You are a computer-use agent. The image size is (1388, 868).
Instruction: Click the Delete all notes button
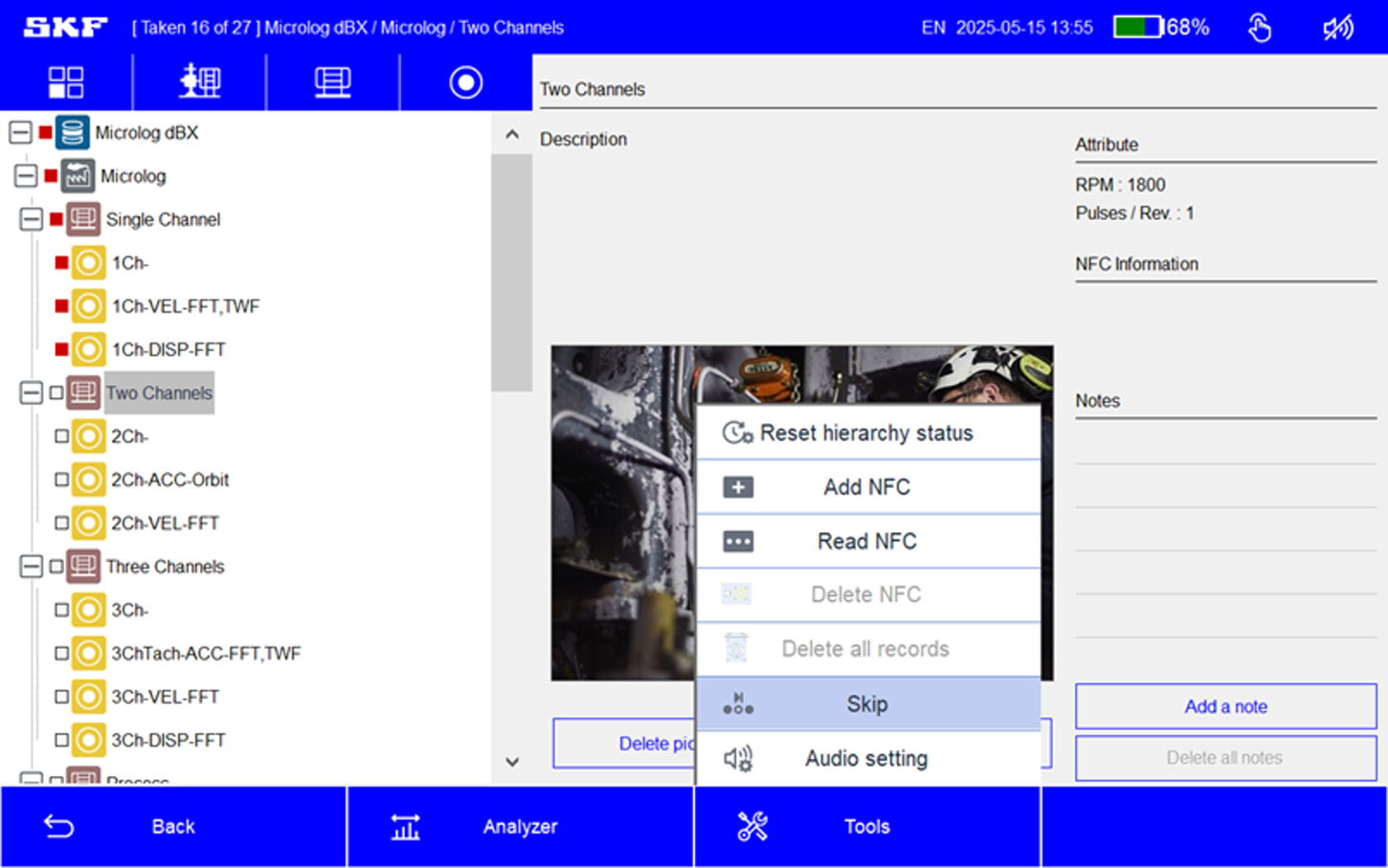tap(1225, 758)
